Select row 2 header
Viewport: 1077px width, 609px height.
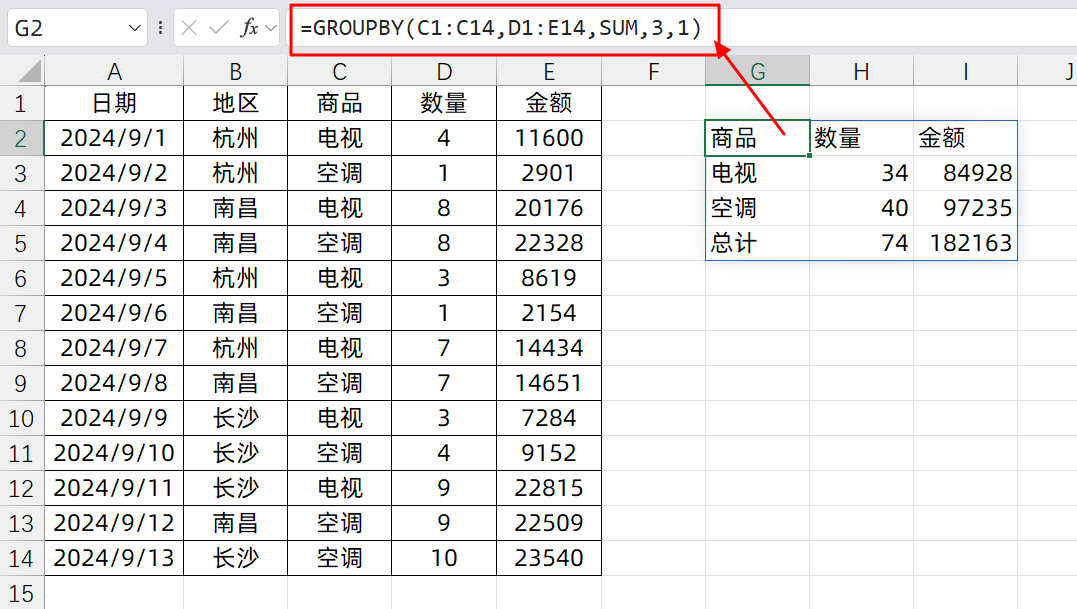(22, 139)
